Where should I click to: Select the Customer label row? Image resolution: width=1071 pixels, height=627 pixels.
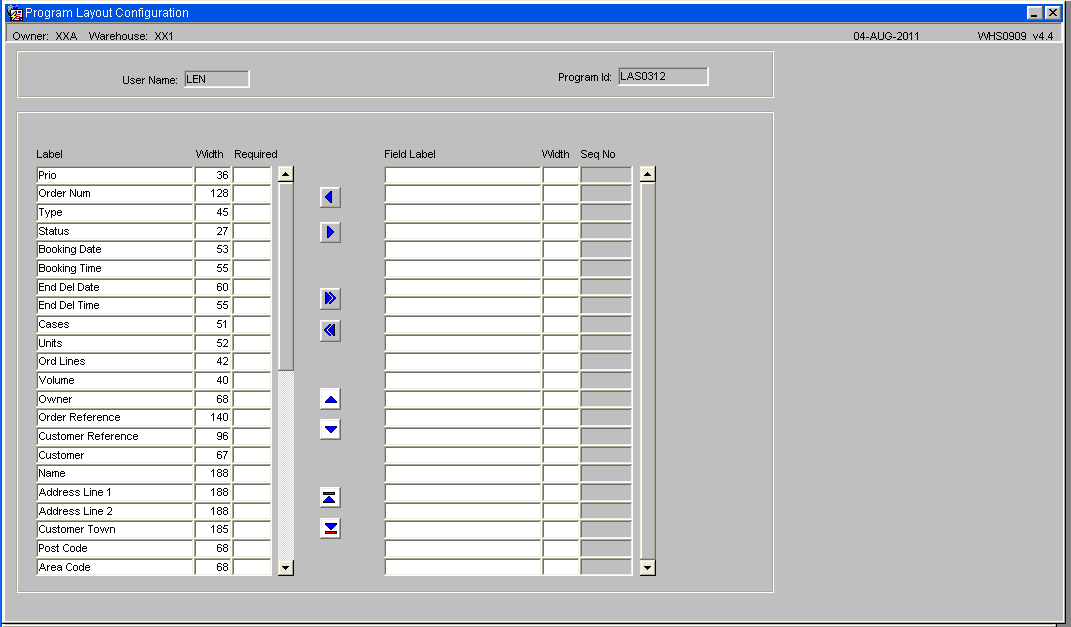point(115,455)
